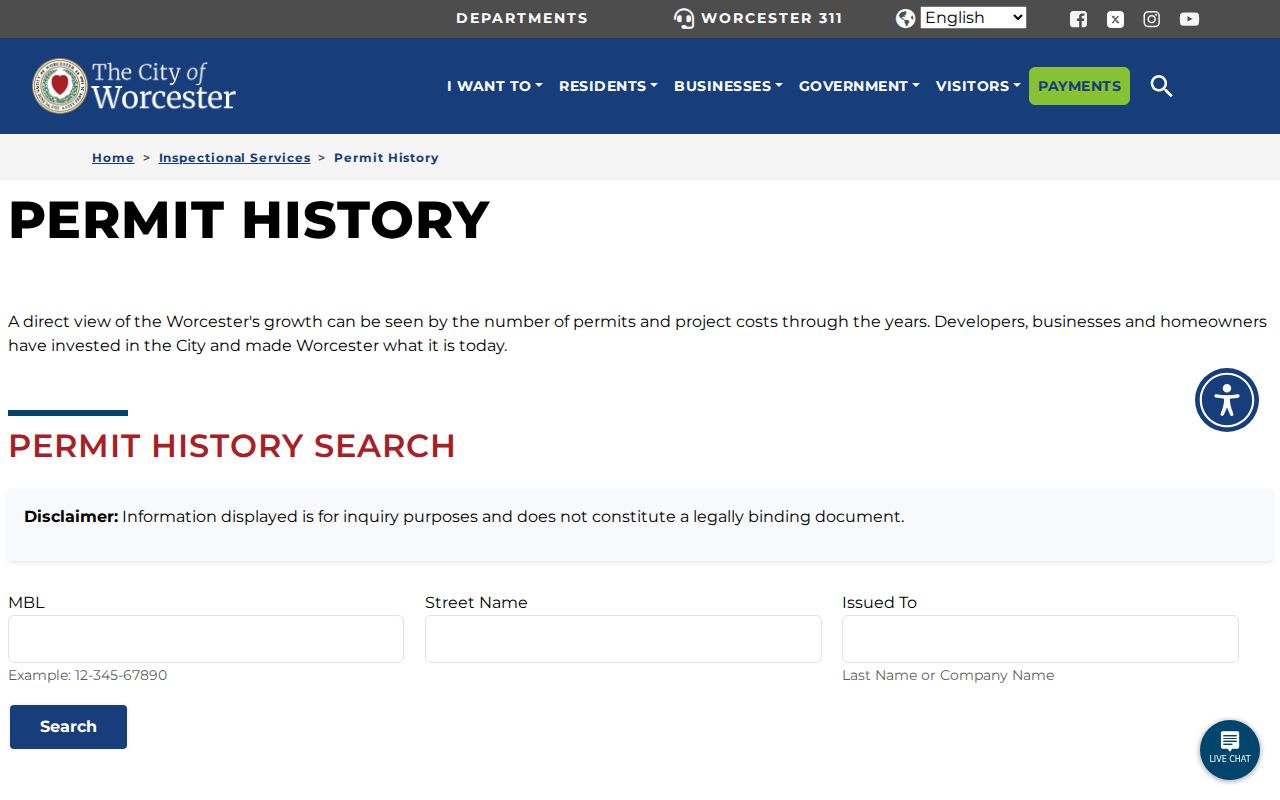Focus the MBL input field
The height and width of the screenshot is (800, 1280).
coord(206,639)
